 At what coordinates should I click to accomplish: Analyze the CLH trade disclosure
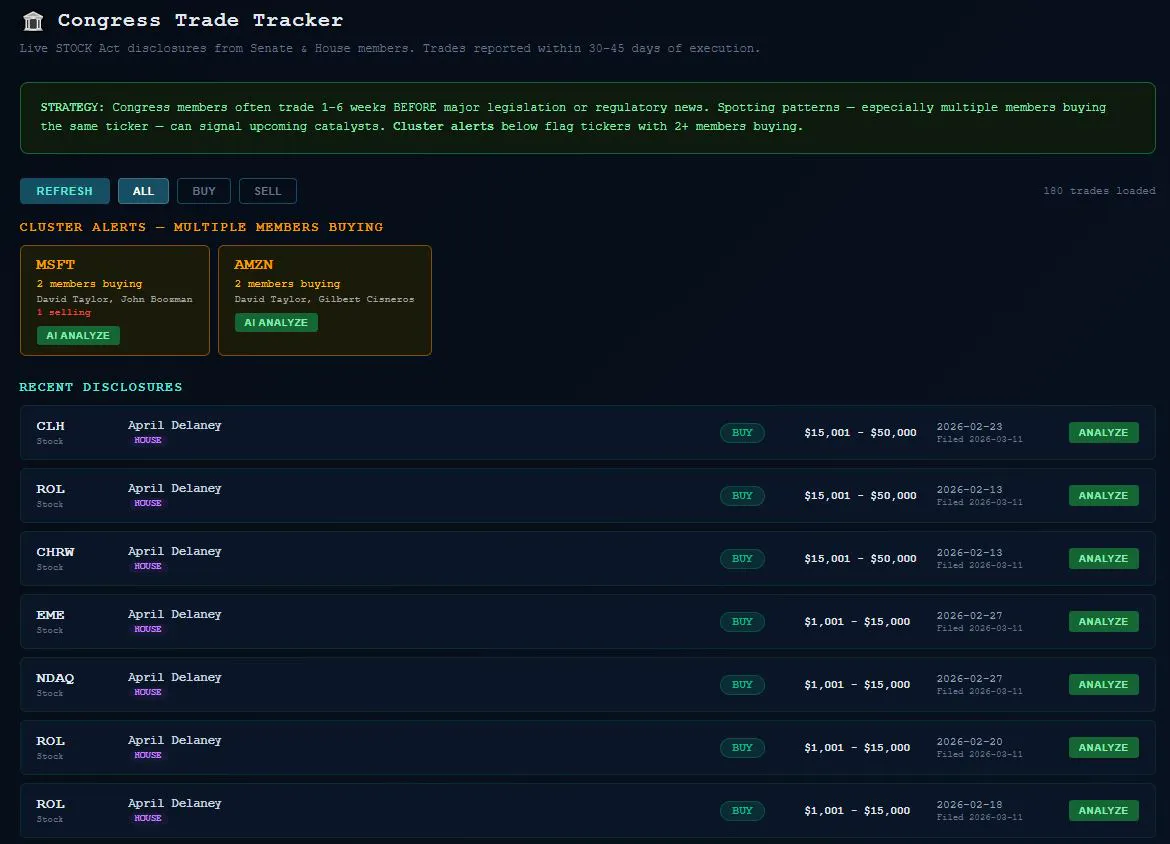[1104, 433]
